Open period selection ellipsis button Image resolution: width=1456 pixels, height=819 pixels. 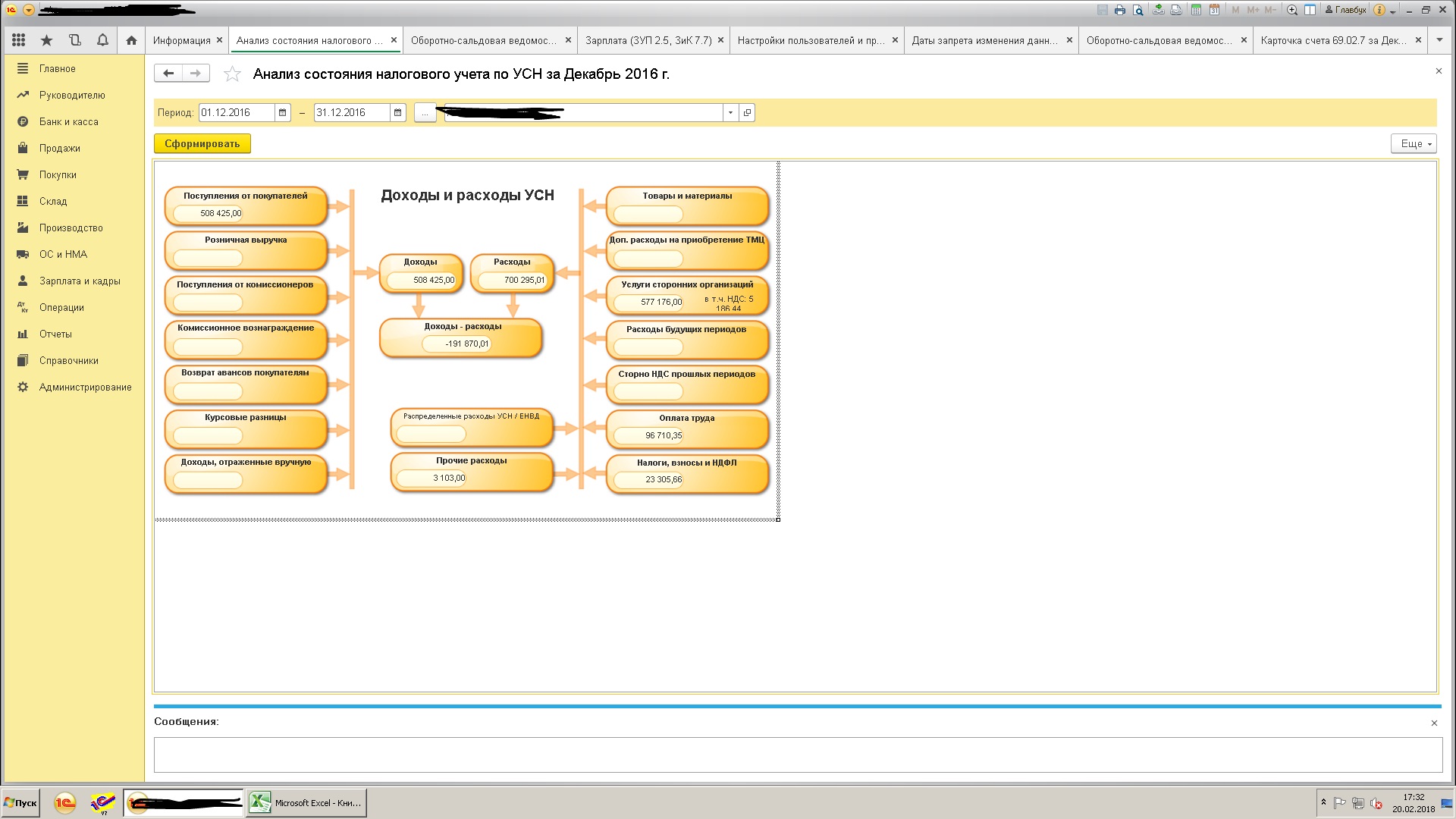pos(425,112)
